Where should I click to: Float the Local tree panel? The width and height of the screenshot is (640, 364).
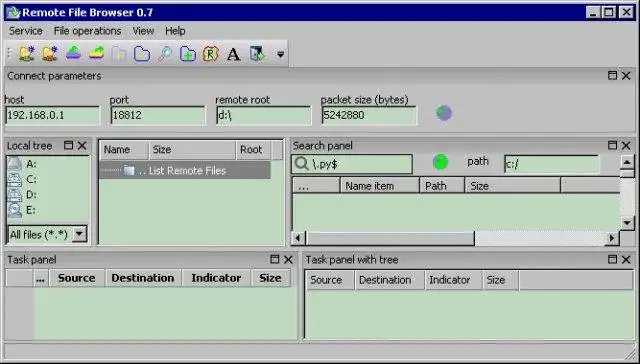tap(69, 145)
